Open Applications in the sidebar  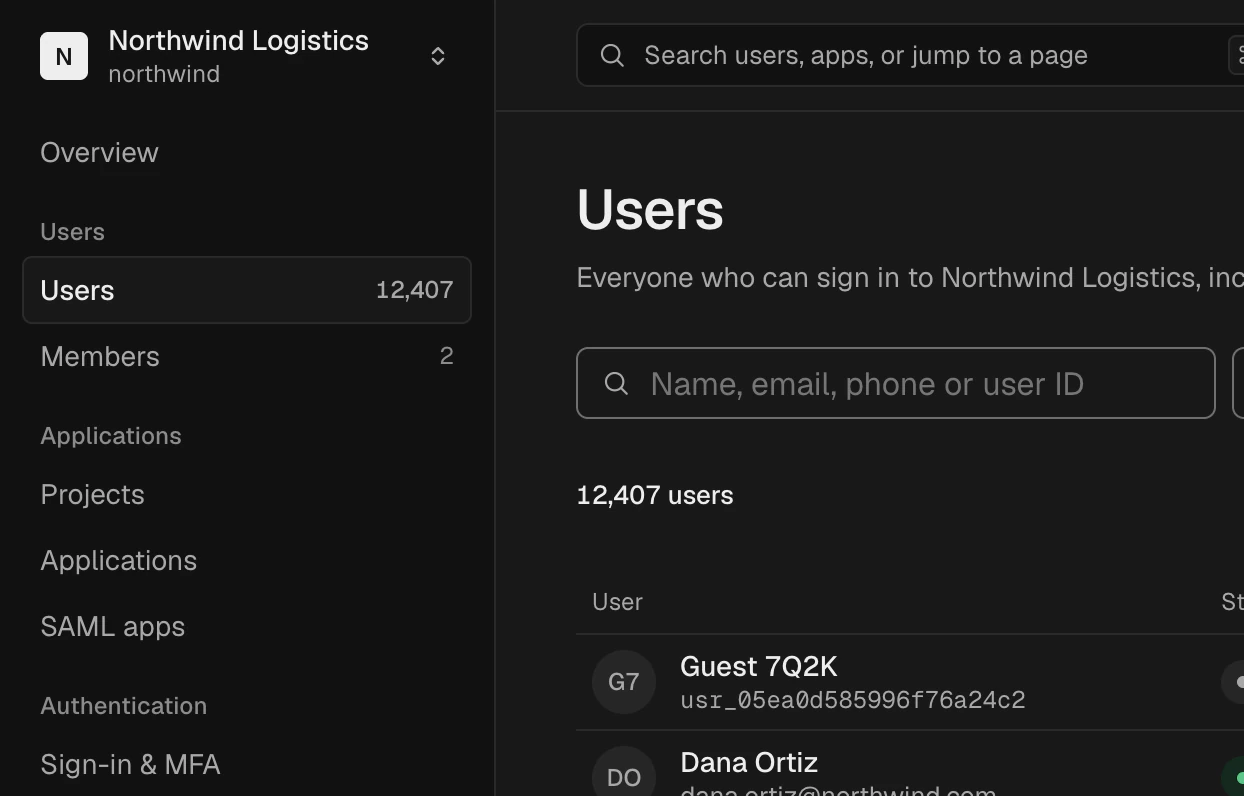(118, 560)
